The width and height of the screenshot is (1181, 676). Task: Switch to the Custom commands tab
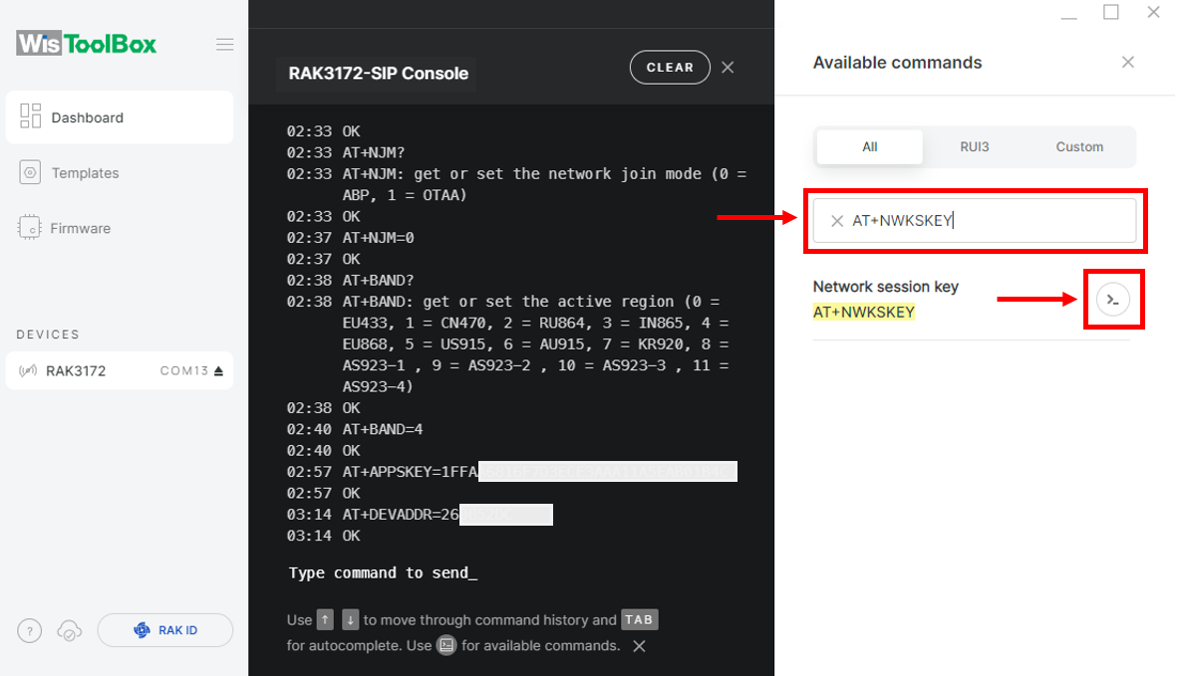tap(1079, 147)
